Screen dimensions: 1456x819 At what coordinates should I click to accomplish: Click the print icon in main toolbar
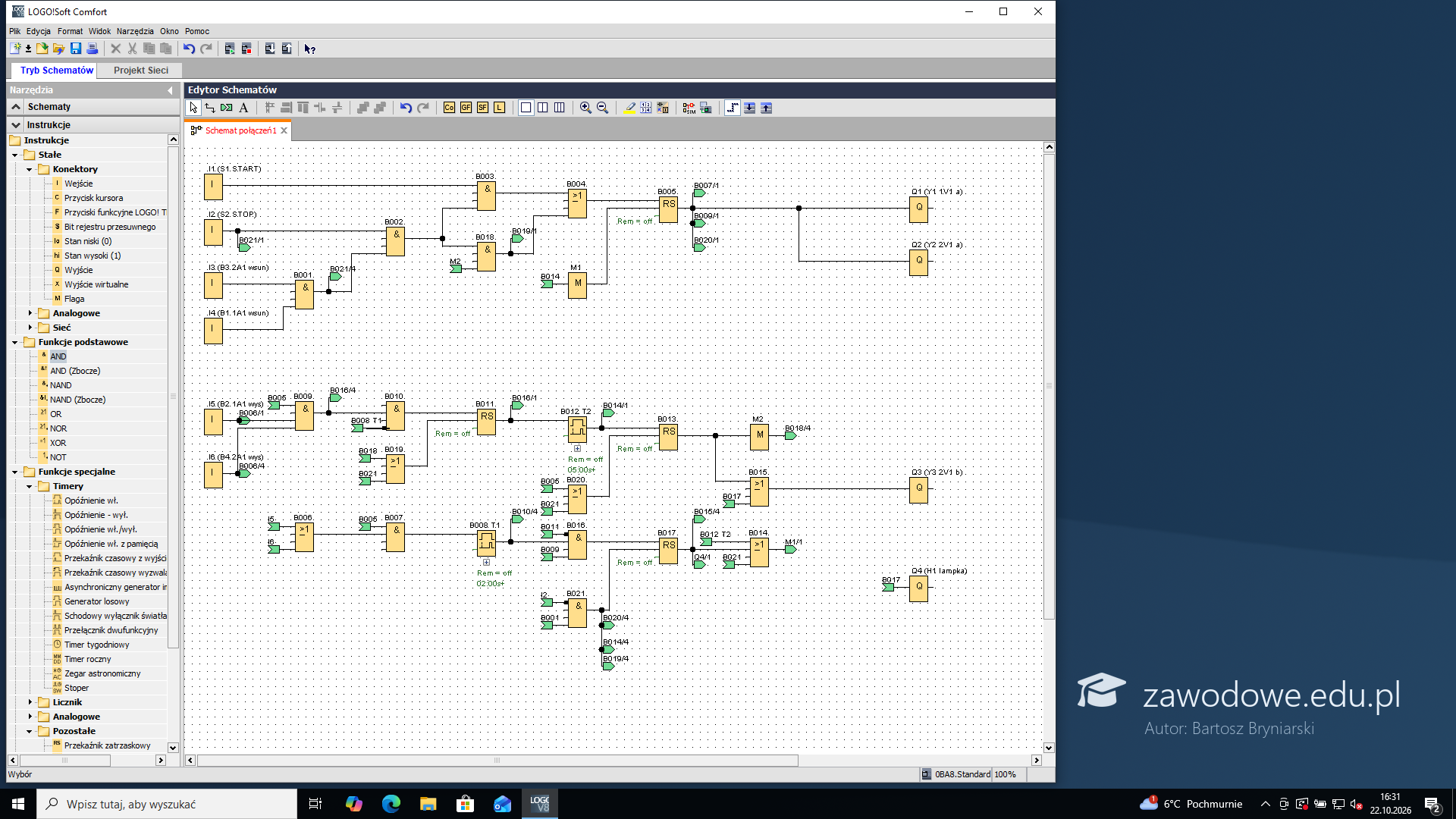tap(93, 49)
